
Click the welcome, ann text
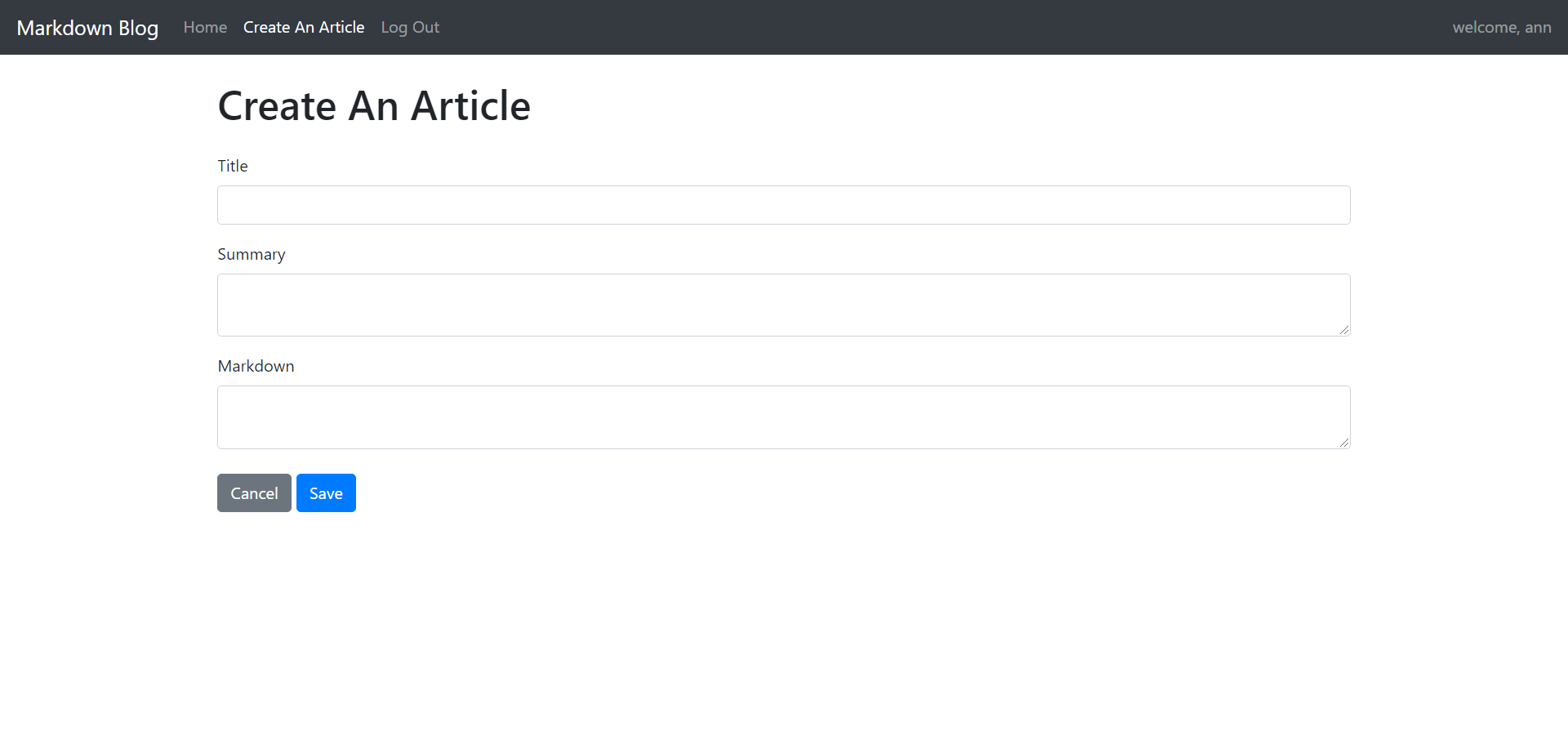pos(1501,27)
